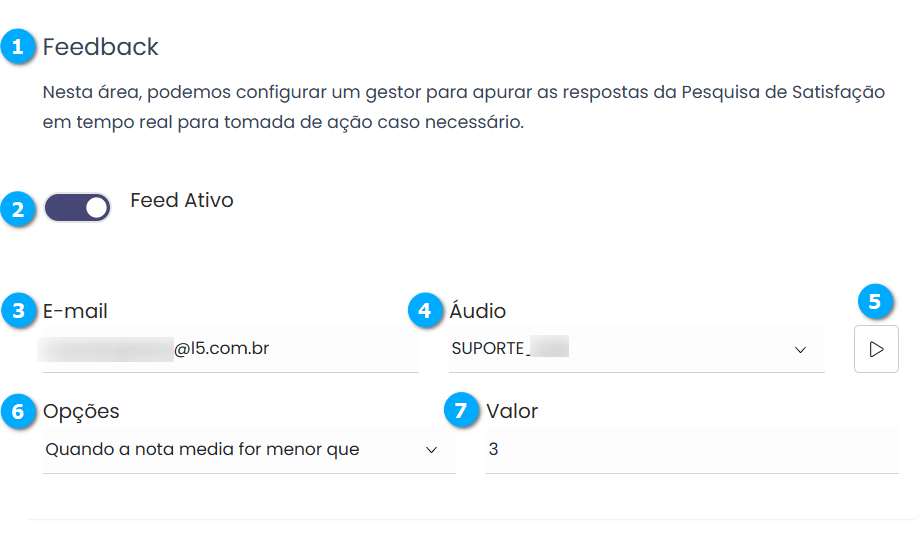Click the numbered badge 1 beside Feedback
This screenshot has width=919, height=551.
point(18,47)
